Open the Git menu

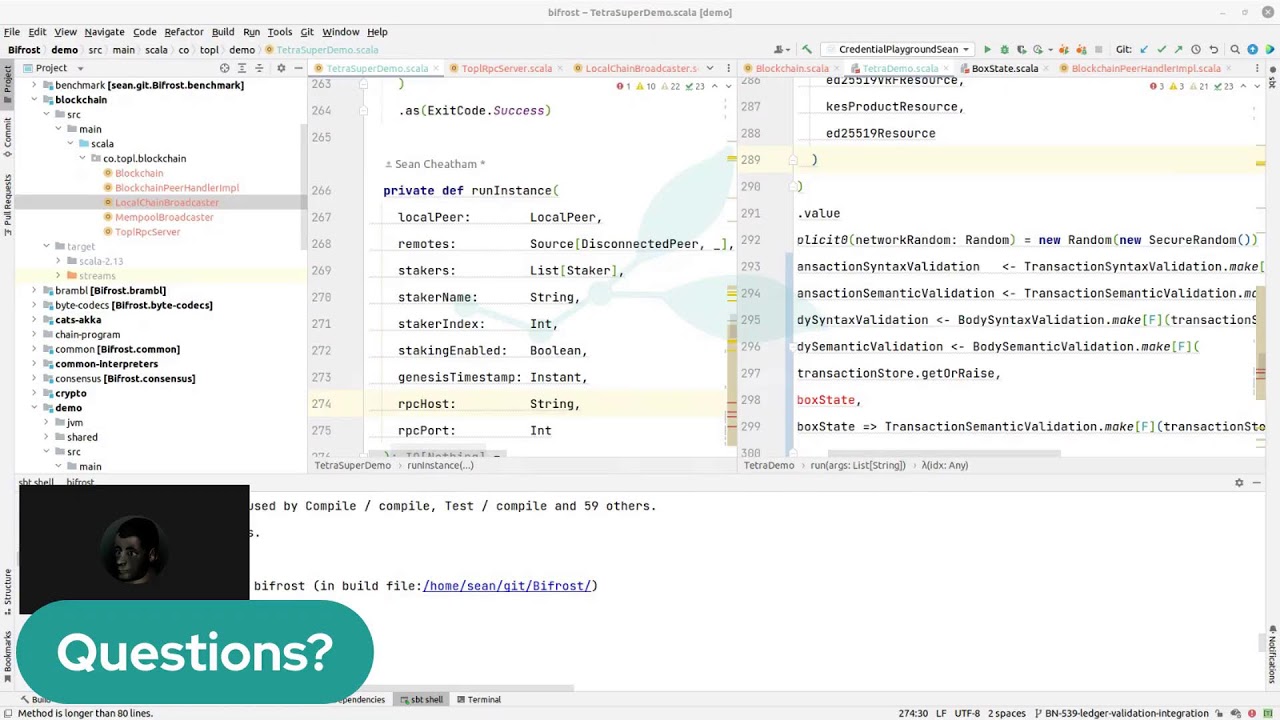coord(307,32)
